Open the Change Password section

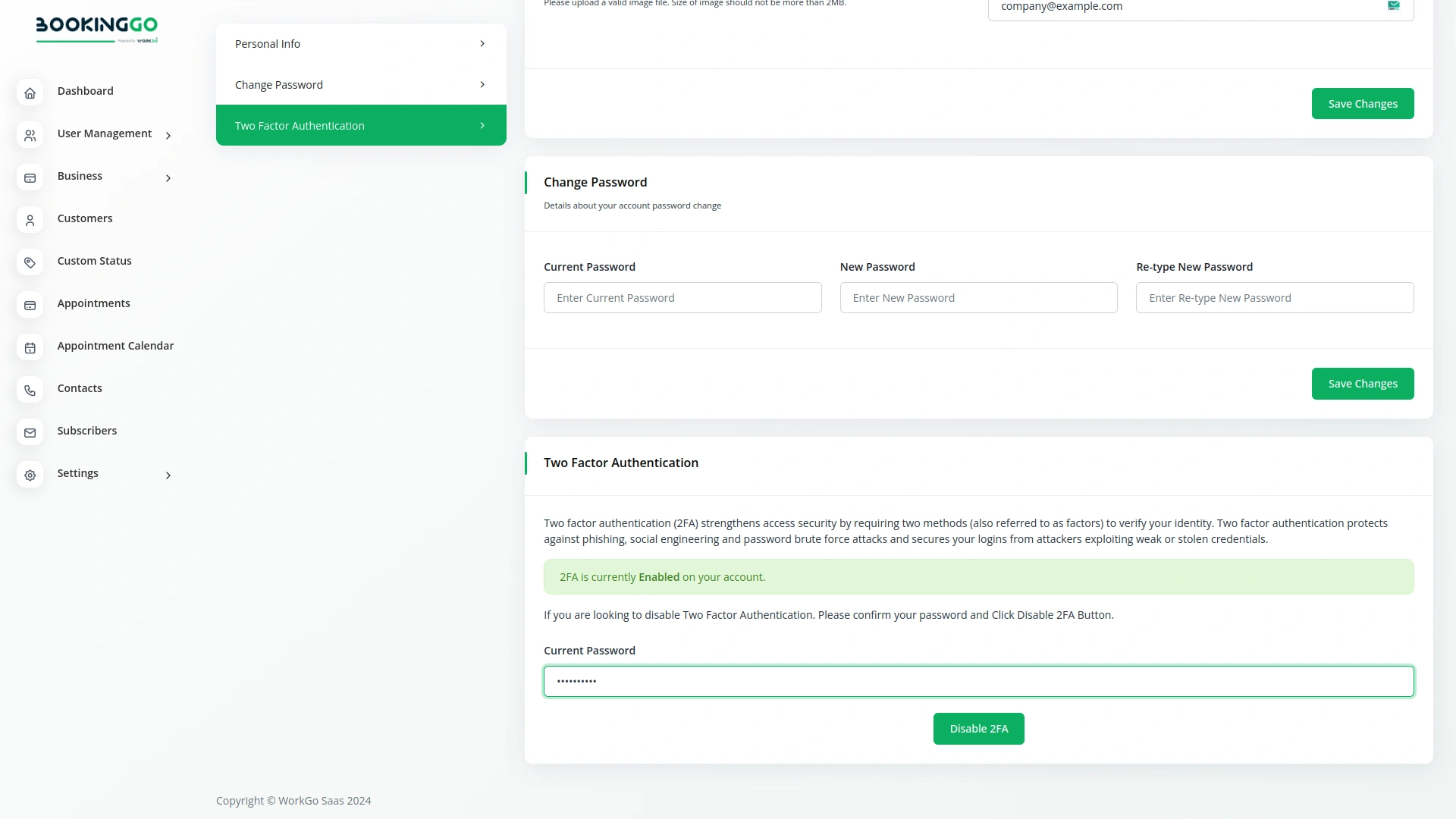click(x=361, y=84)
